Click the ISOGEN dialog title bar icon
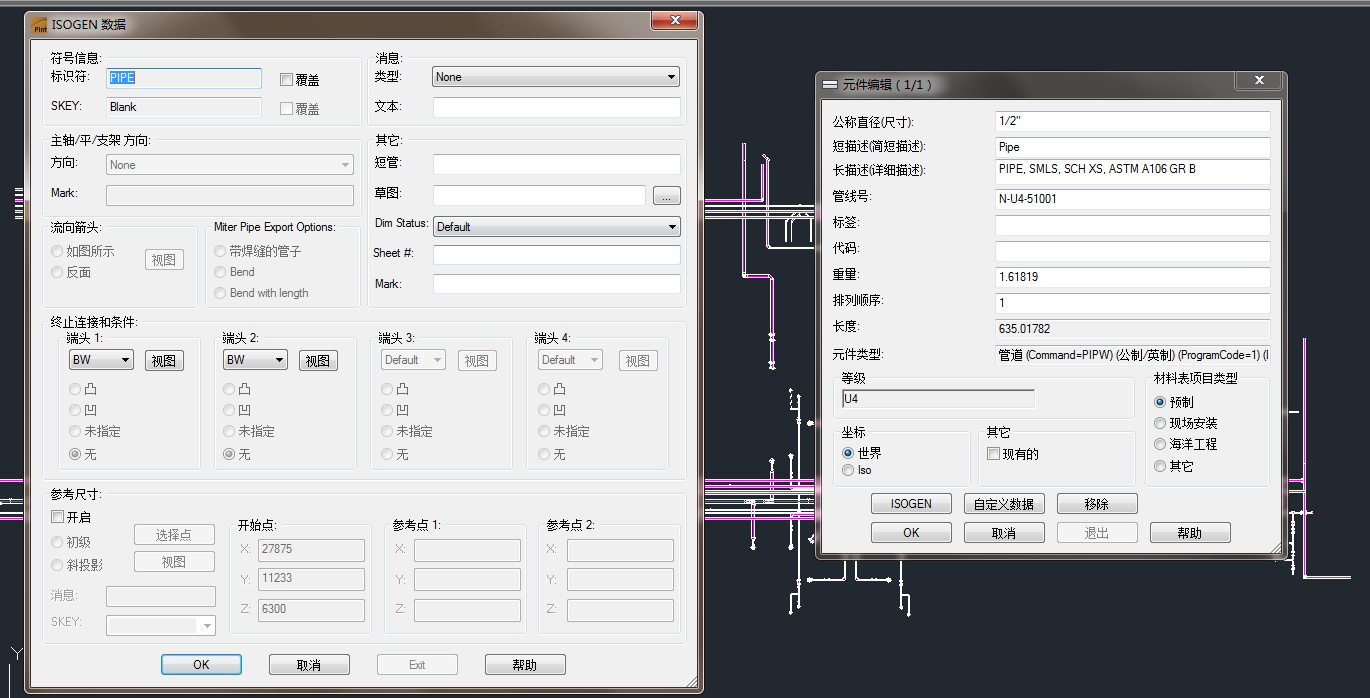This screenshot has height=698, width=1370. coord(39,23)
